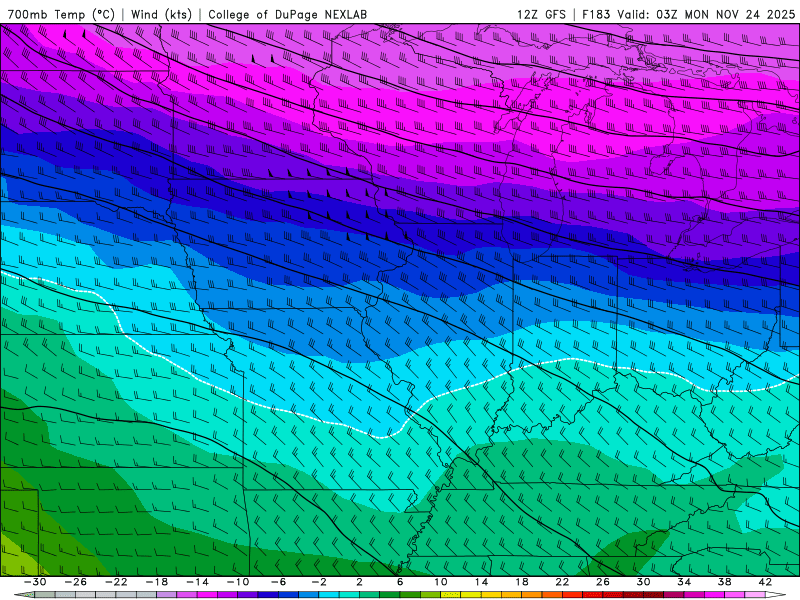Screen dimensions: 800x600
Task: Select the 2 label on the temperature legend
Action: click(x=359, y=582)
